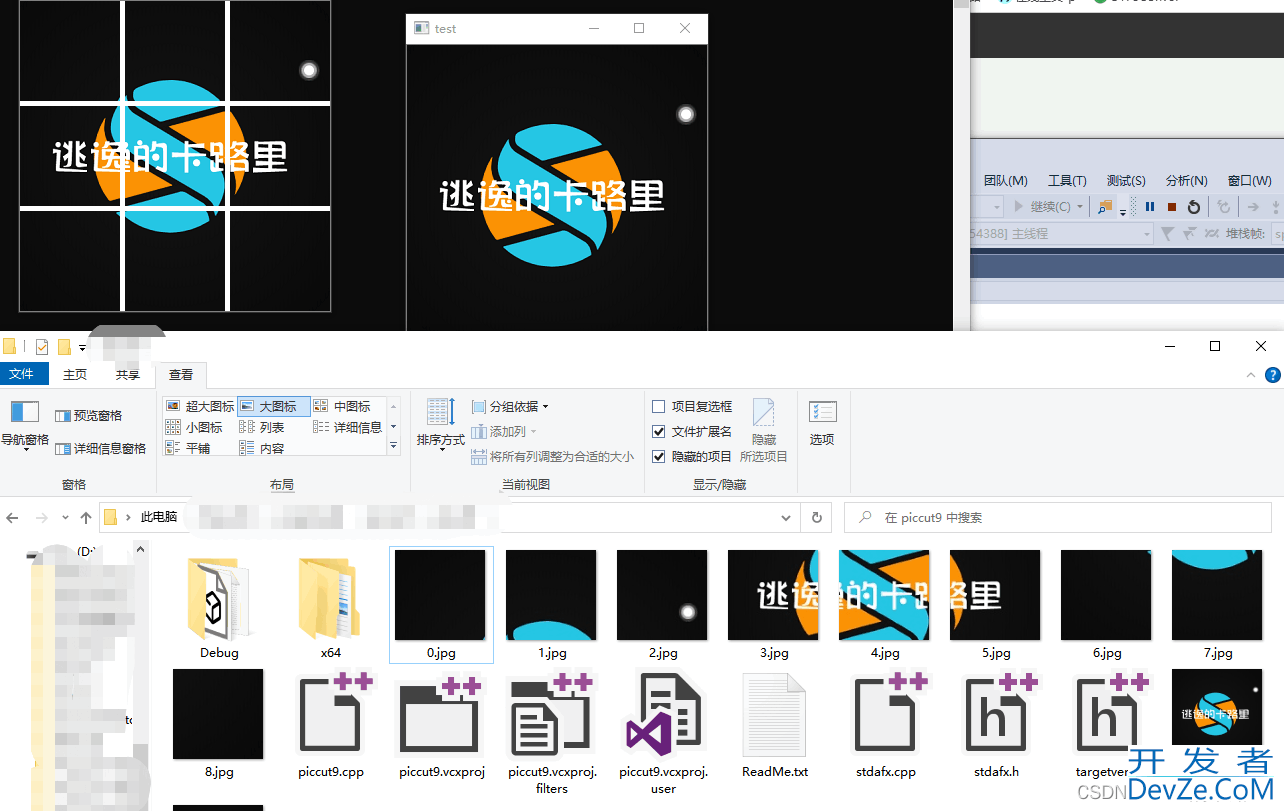Open the 文件 tab in Explorer
This screenshot has width=1284, height=811.
click(x=22, y=374)
